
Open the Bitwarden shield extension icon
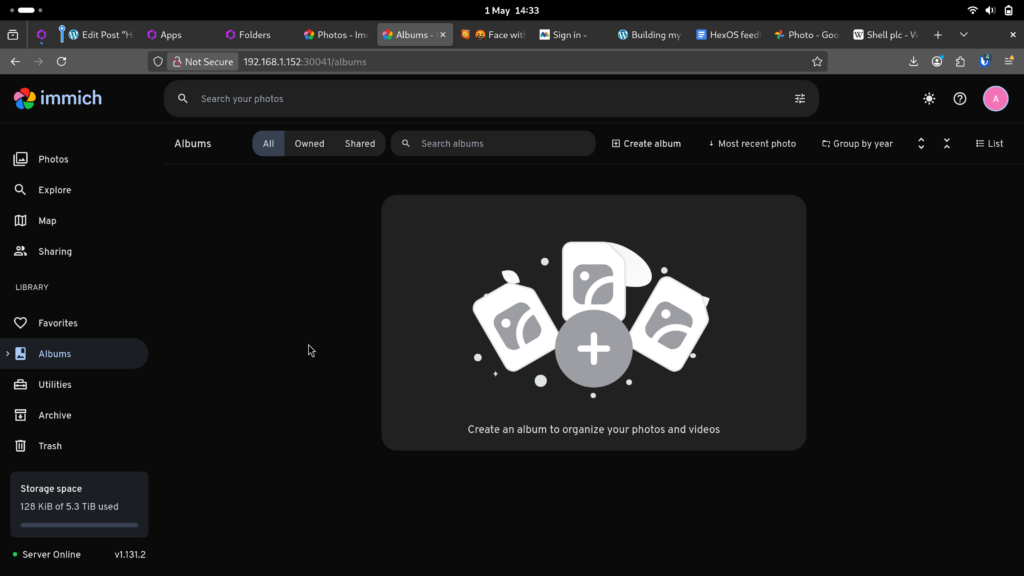984,61
